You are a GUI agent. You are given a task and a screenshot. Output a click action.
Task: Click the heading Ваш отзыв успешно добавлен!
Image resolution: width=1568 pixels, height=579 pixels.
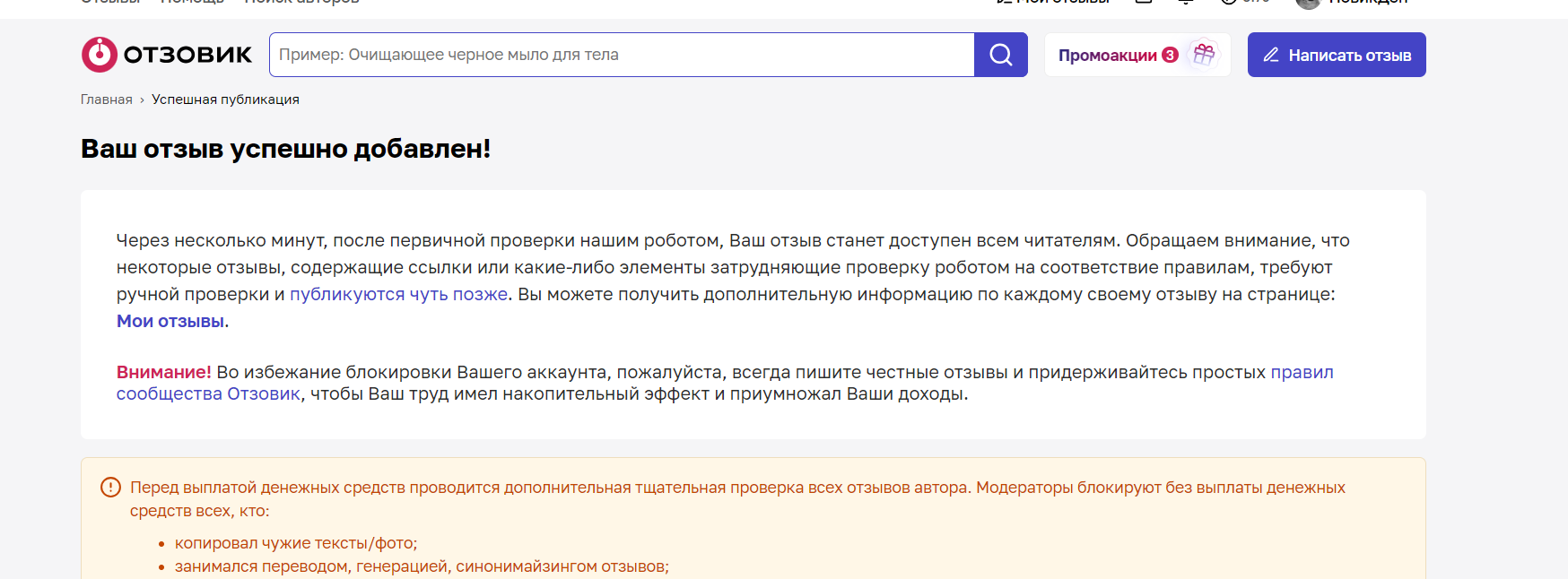pyautogui.click(x=286, y=148)
